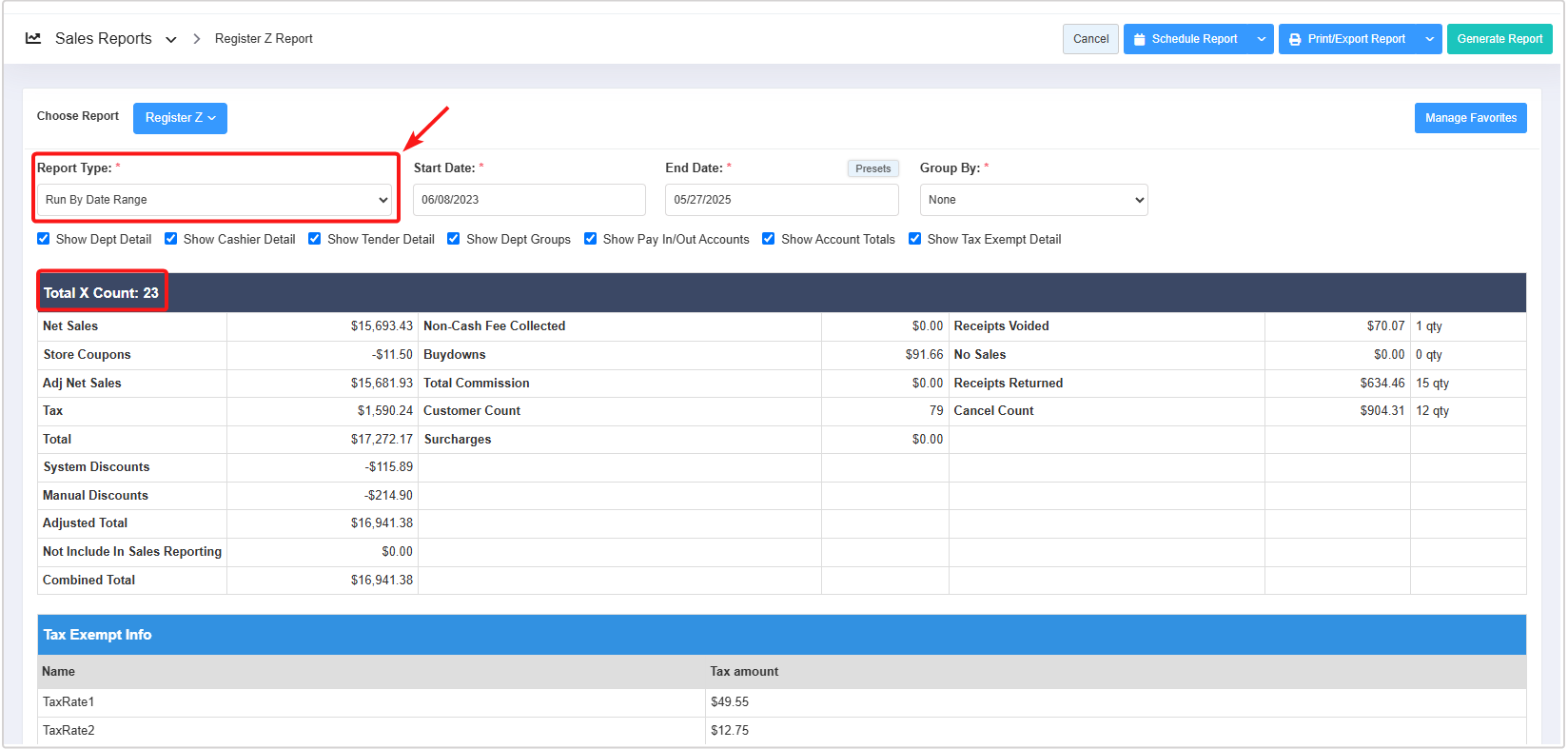The width and height of the screenshot is (1568, 749).
Task: Open the Register Z report chooser
Action: point(180,118)
